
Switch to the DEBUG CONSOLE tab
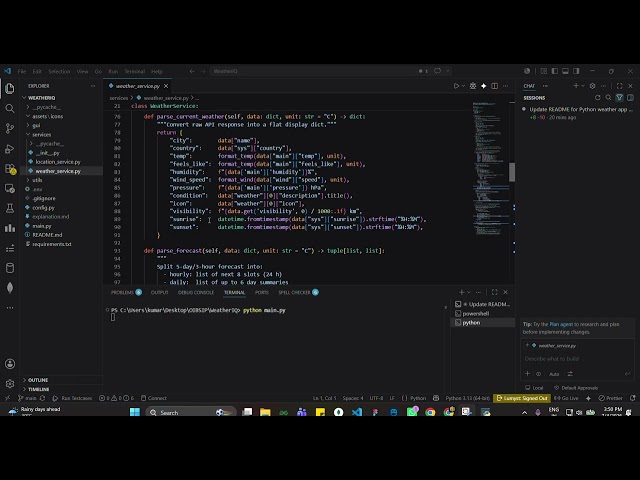196,292
